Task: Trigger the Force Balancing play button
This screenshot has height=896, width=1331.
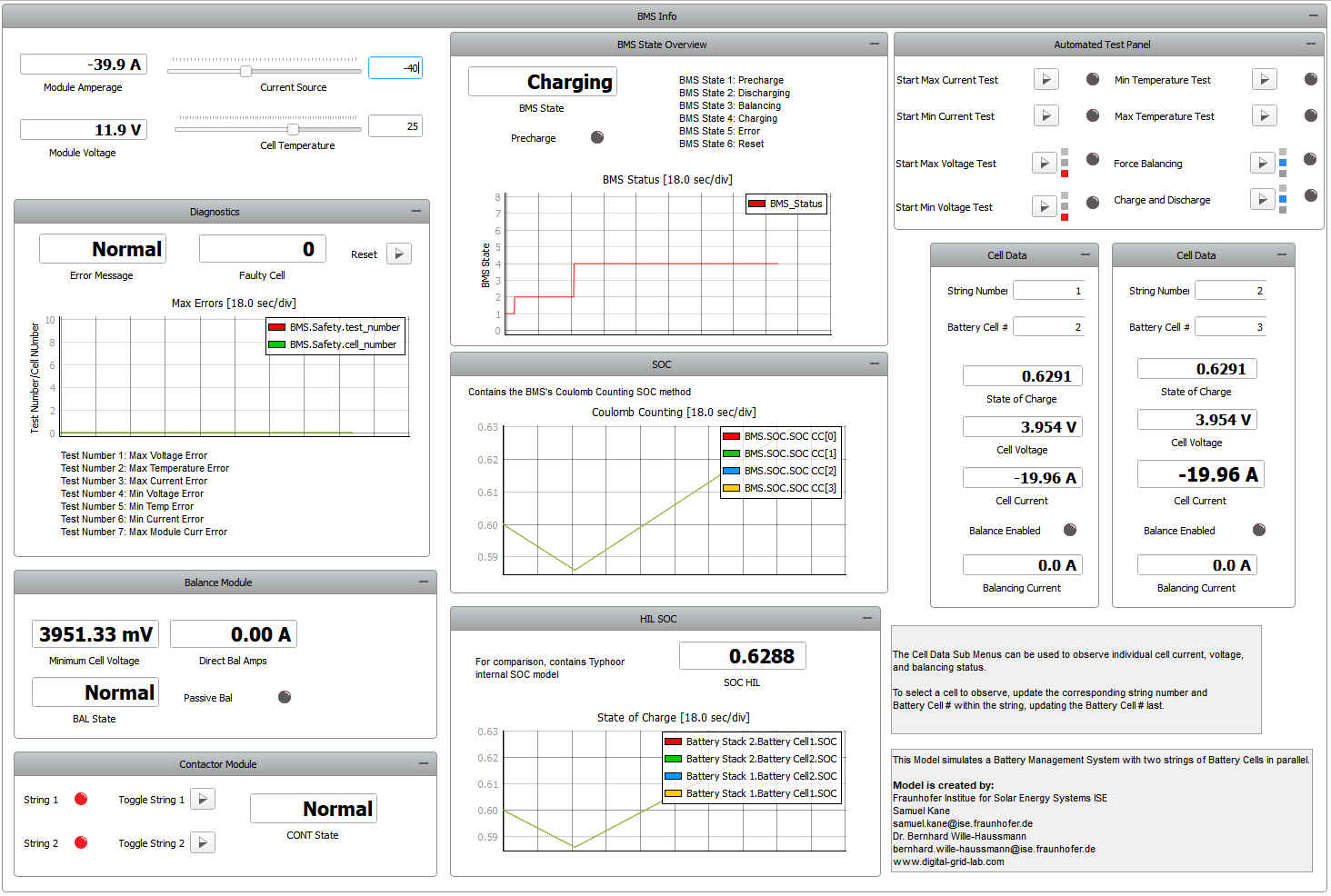Action: (x=1262, y=164)
